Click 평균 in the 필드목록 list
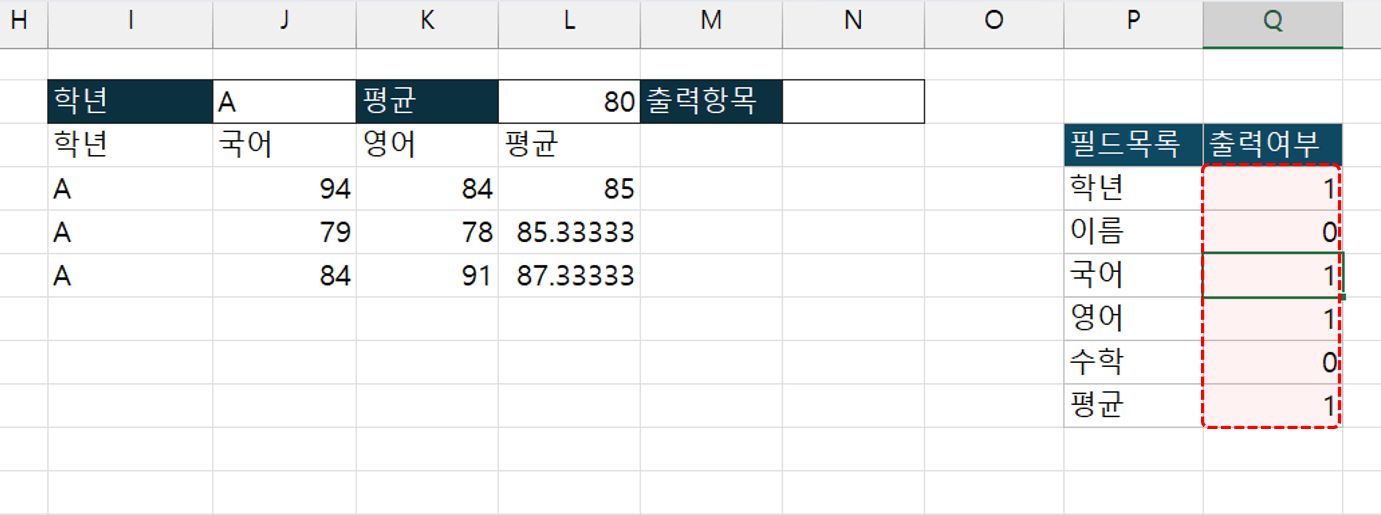The height and width of the screenshot is (515, 1381). (1133, 405)
